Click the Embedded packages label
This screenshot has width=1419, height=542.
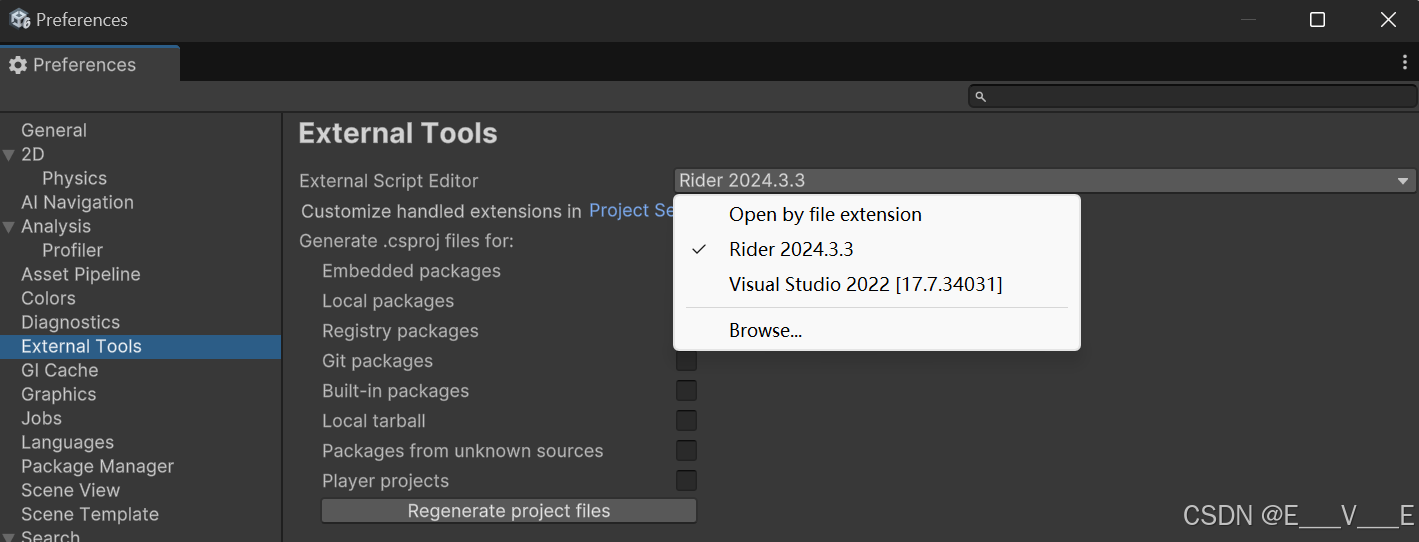411,271
